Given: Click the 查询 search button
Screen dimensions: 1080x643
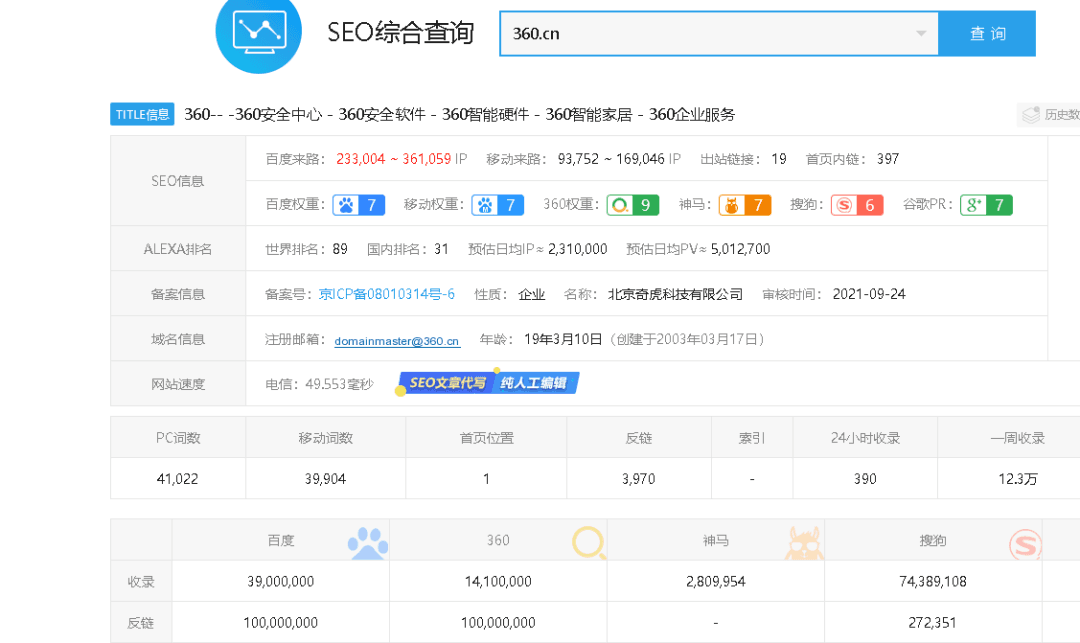Looking at the screenshot, I should click(x=987, y=34).
